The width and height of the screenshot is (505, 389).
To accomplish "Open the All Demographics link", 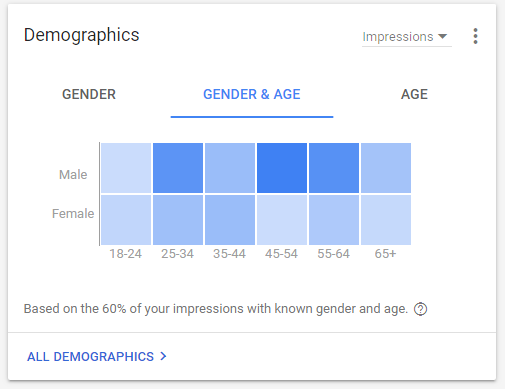I will click(x=90, y=356).
